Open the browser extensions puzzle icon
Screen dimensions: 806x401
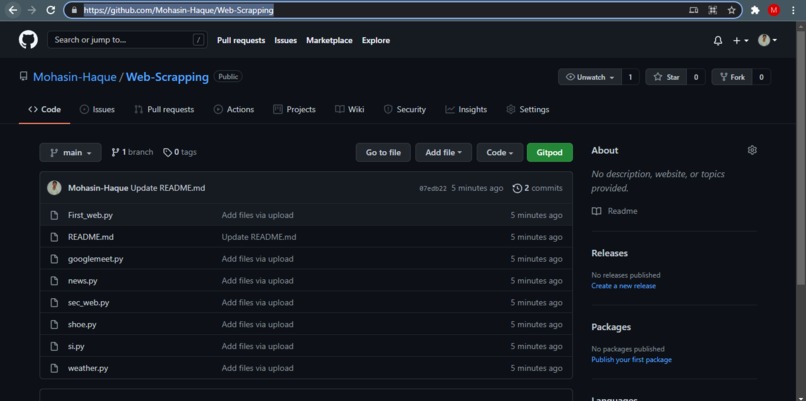click(755, 10)
